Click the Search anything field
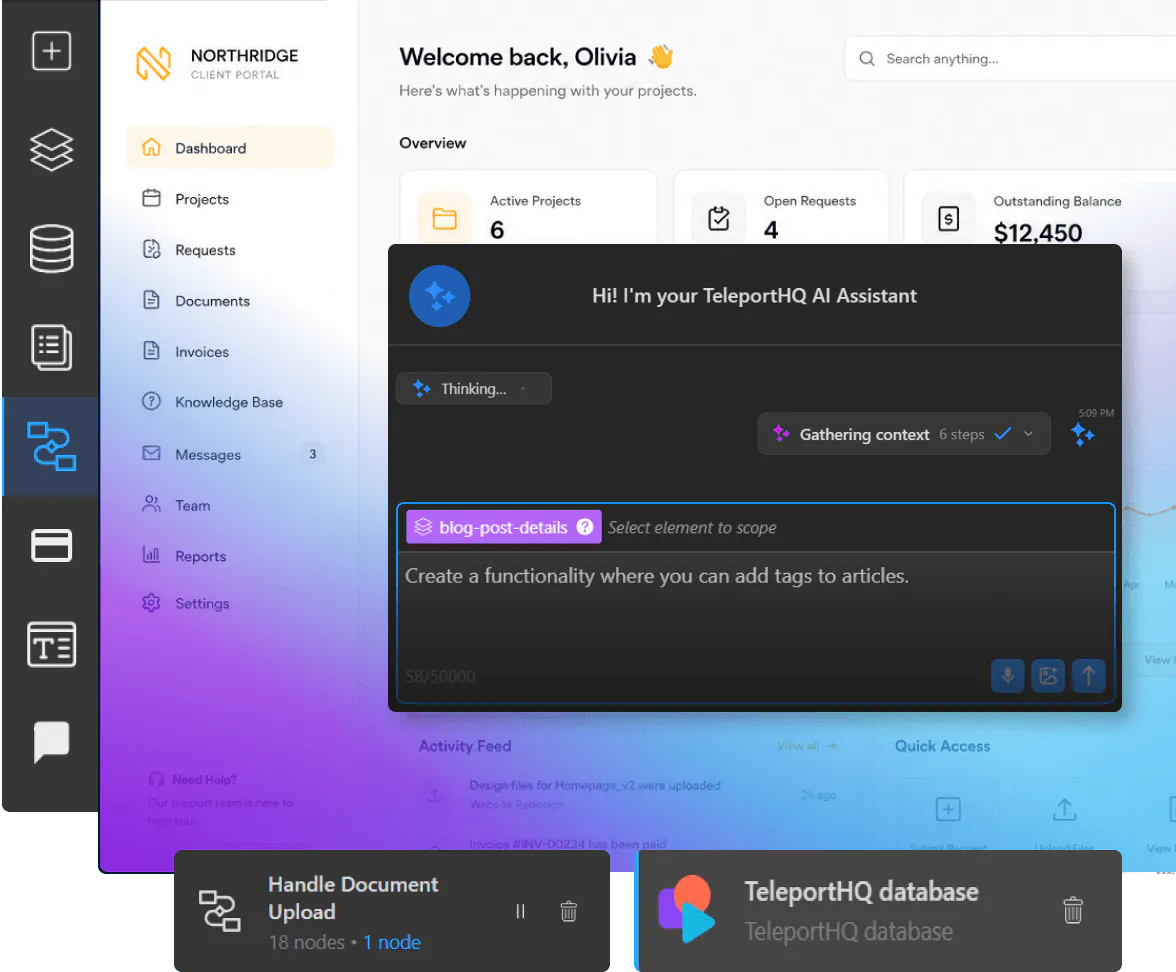Viewport: 1176px width, 972px height. [x=1010, y=58]
